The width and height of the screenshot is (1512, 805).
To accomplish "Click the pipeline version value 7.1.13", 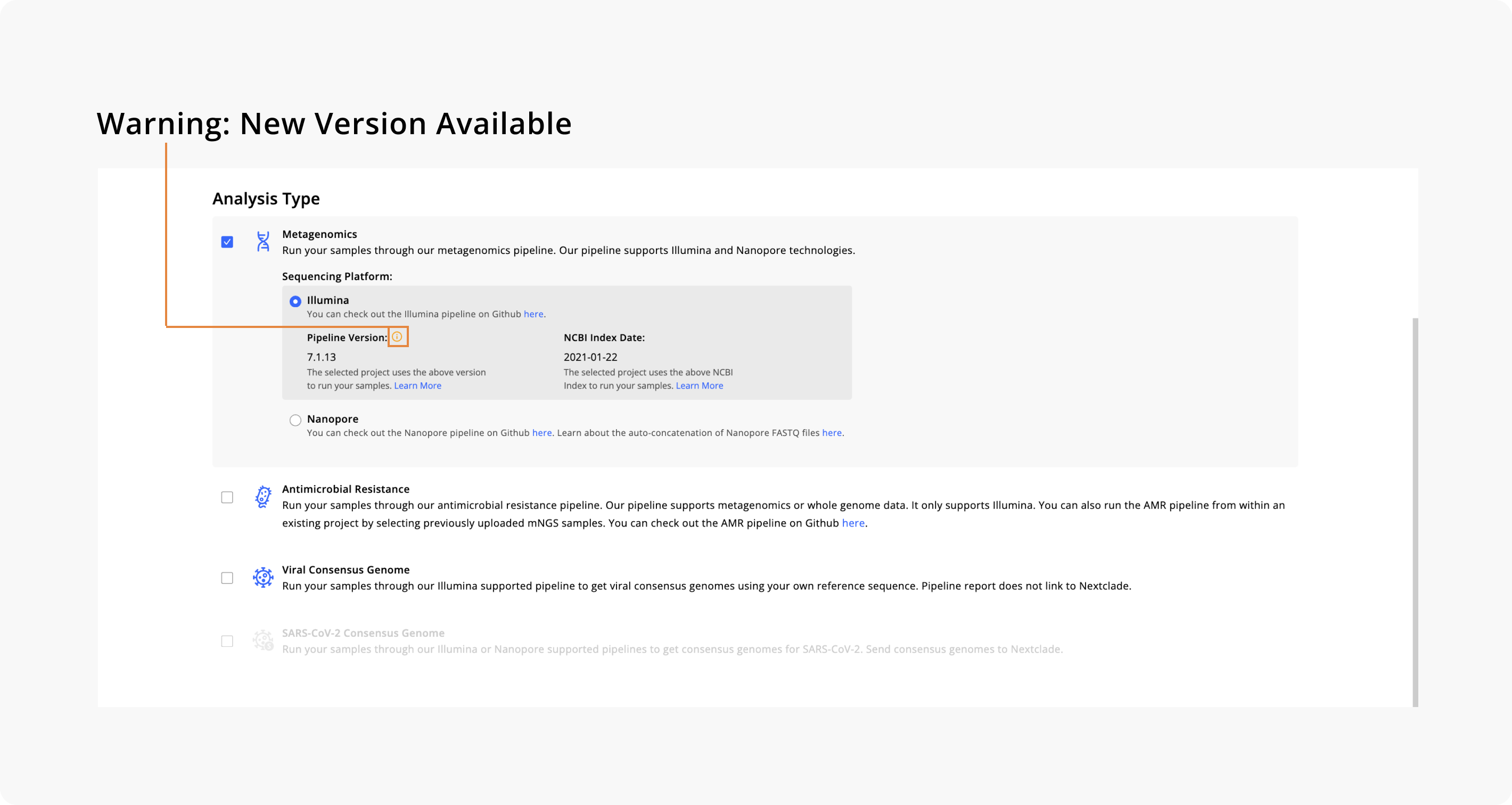I will (322, 357).
